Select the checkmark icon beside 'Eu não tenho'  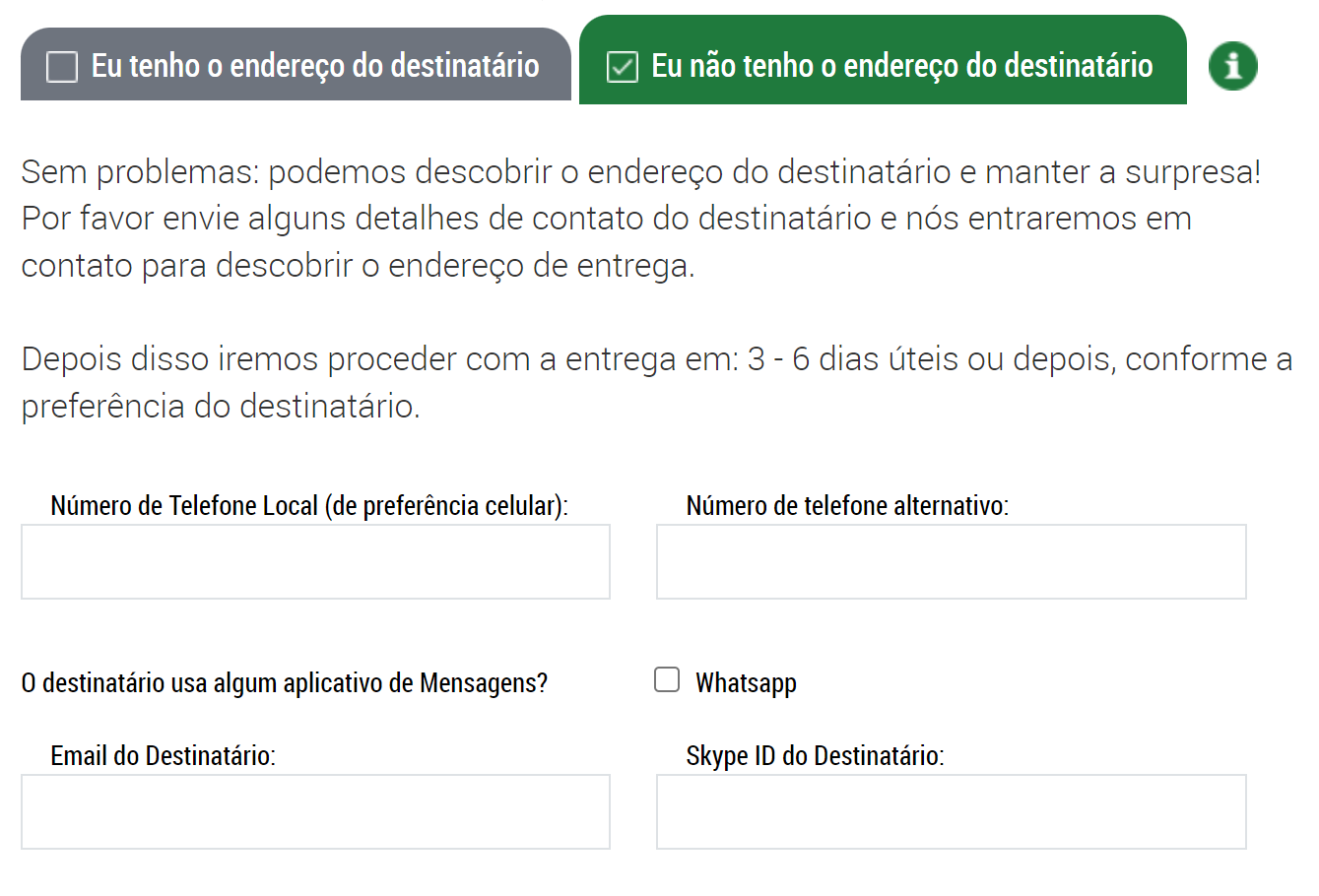tap(622, 65)
